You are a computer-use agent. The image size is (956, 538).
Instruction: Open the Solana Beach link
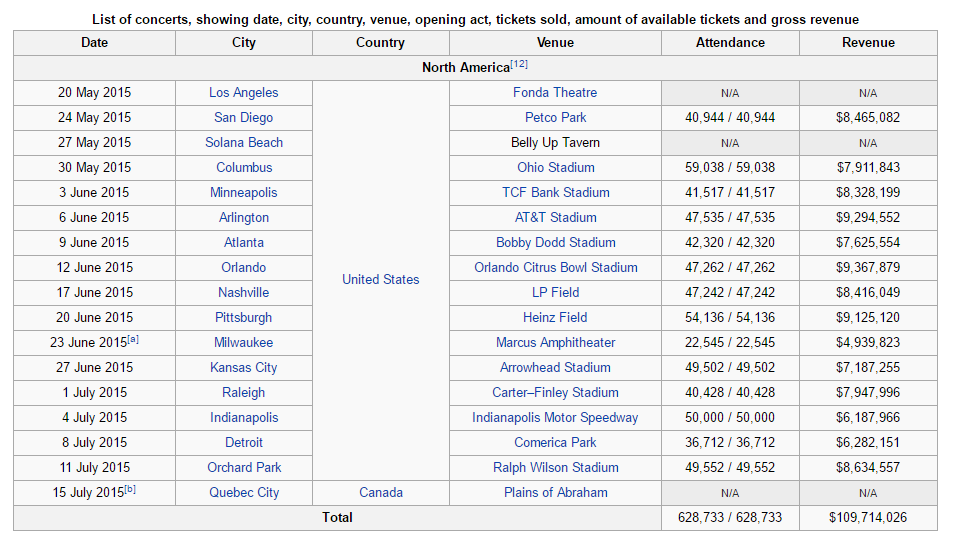click(x=243, y=143)
